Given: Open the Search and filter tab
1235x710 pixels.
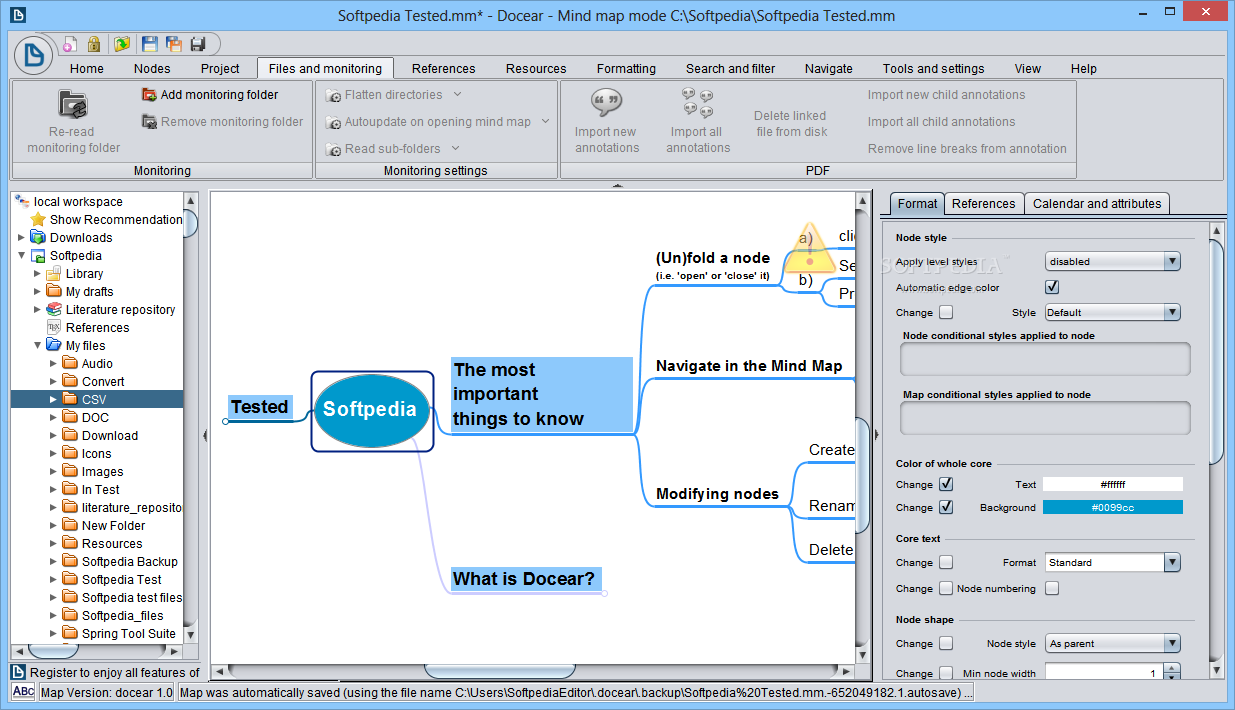Looking at the screenshot, I should (x=730, y=68).
